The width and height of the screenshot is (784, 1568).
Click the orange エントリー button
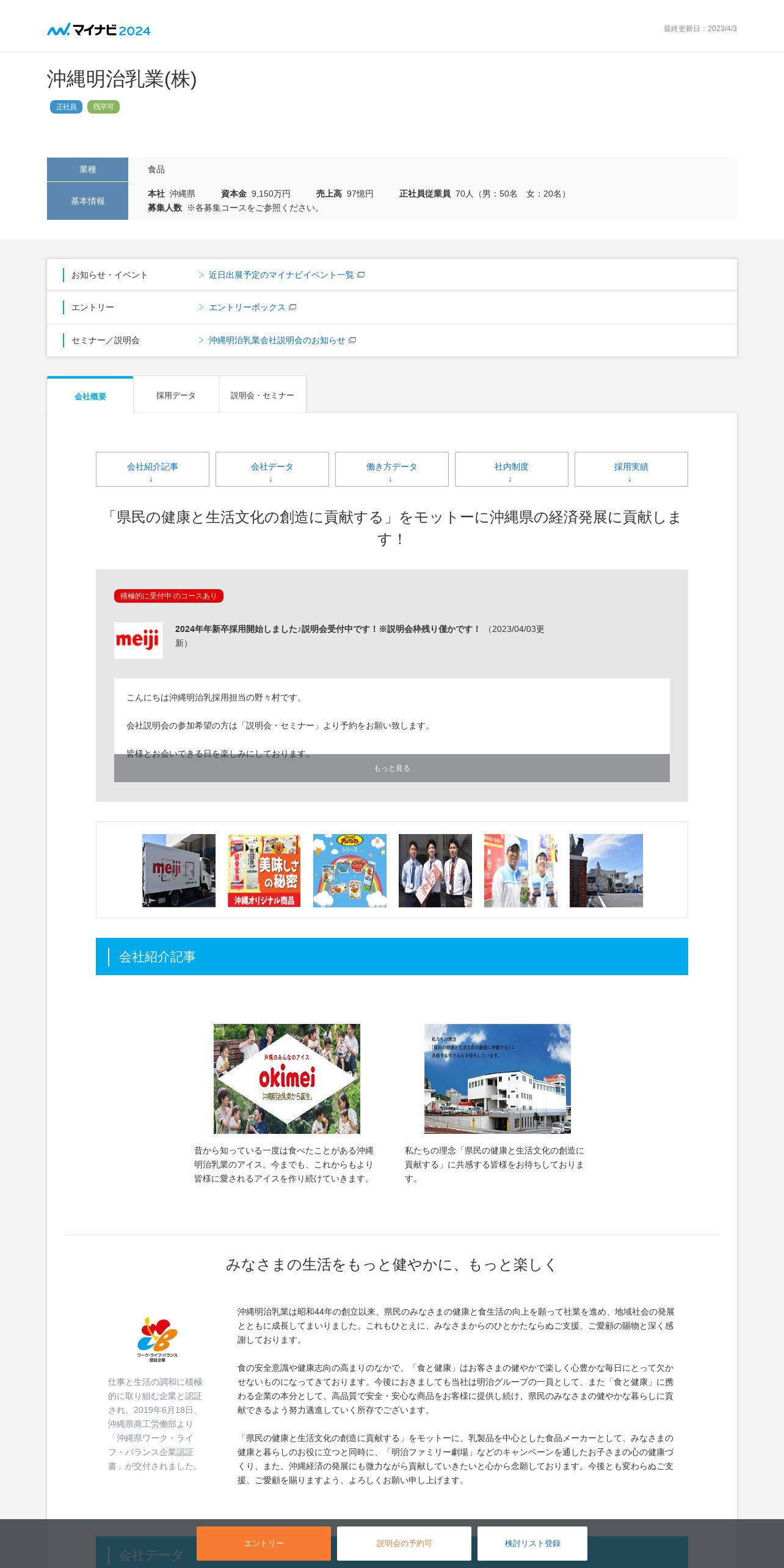tap(264, 1543)
